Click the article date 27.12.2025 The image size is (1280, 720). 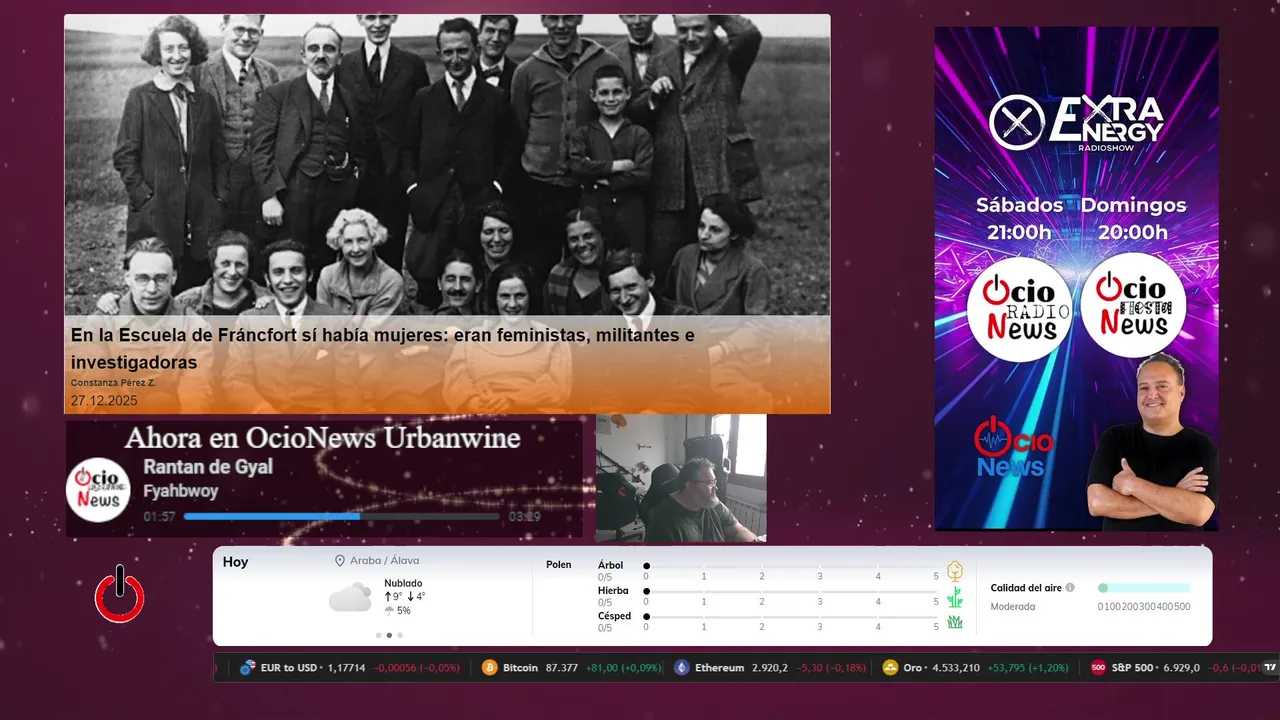coord(104,401)
